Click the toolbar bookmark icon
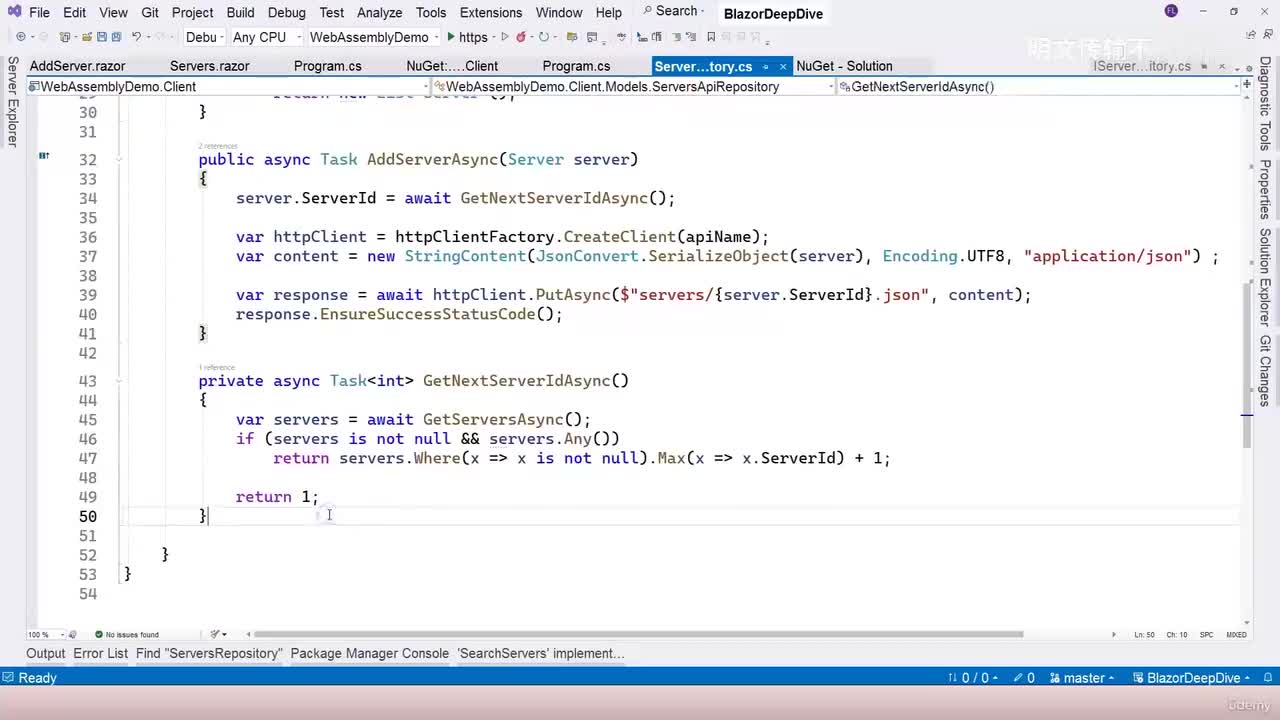Screen dimensions: 1280x720 pos(711,37)
